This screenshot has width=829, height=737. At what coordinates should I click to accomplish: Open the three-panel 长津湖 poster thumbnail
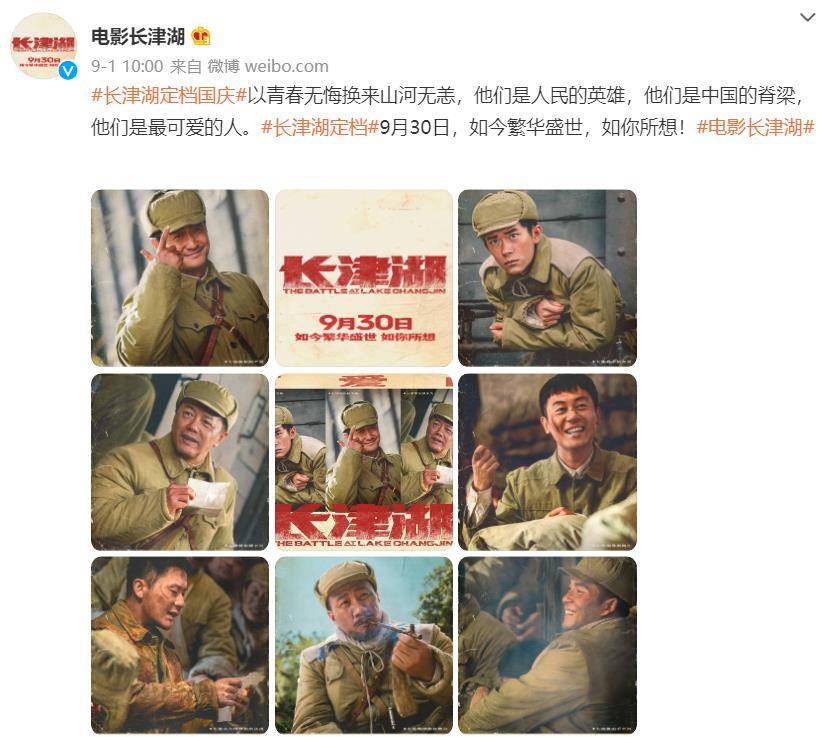pyautogui.click(x=364, y=462)
